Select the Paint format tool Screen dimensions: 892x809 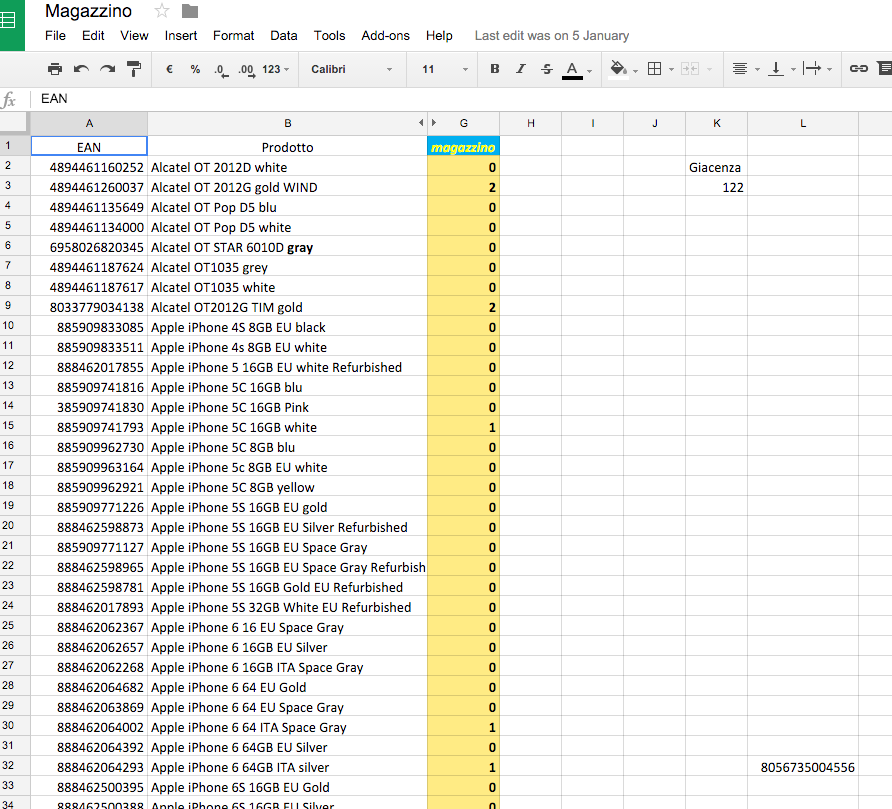[x=134, y=69]
